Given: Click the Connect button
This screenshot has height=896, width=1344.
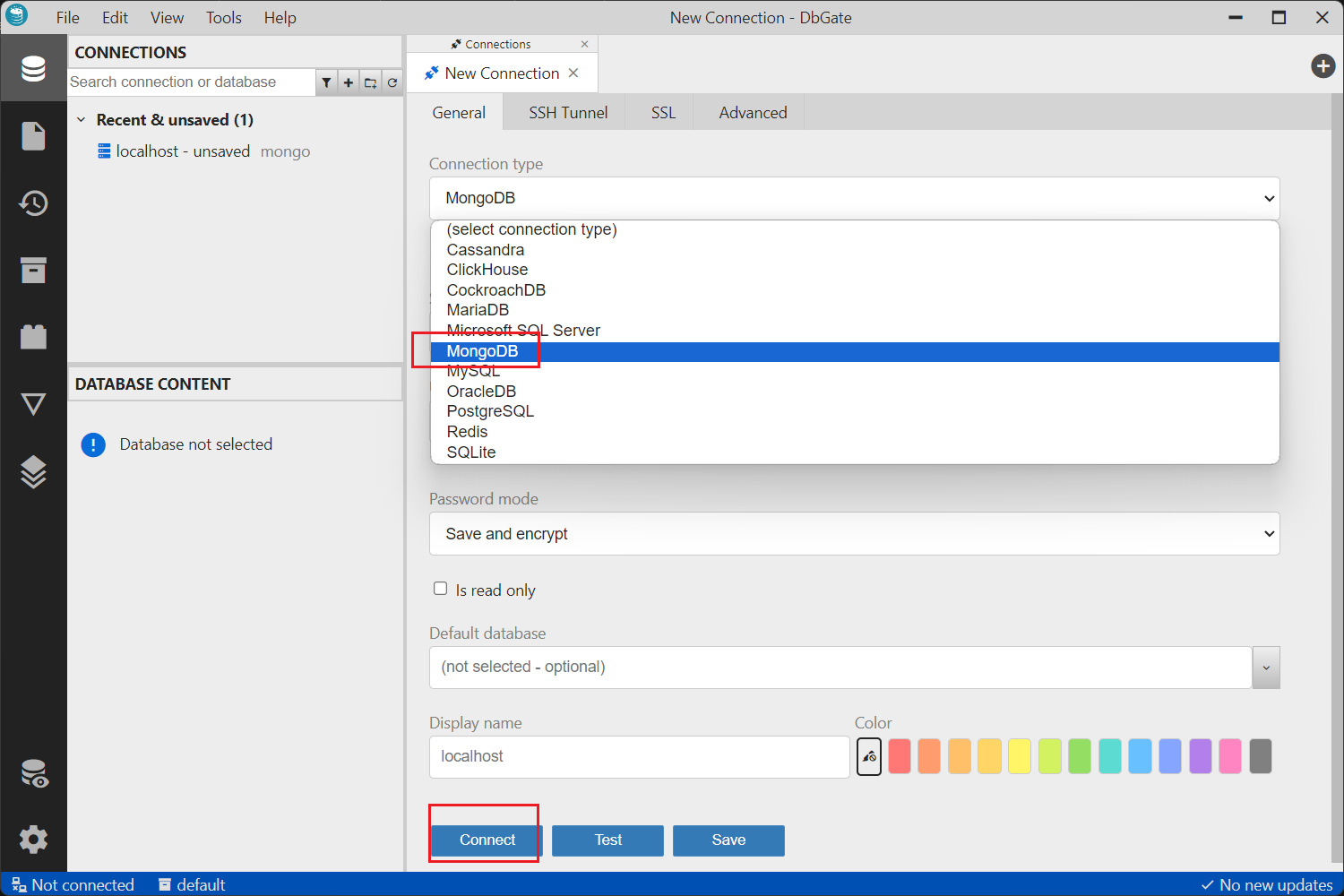Looking at the screenshot, I should click(x=487, y=840).
